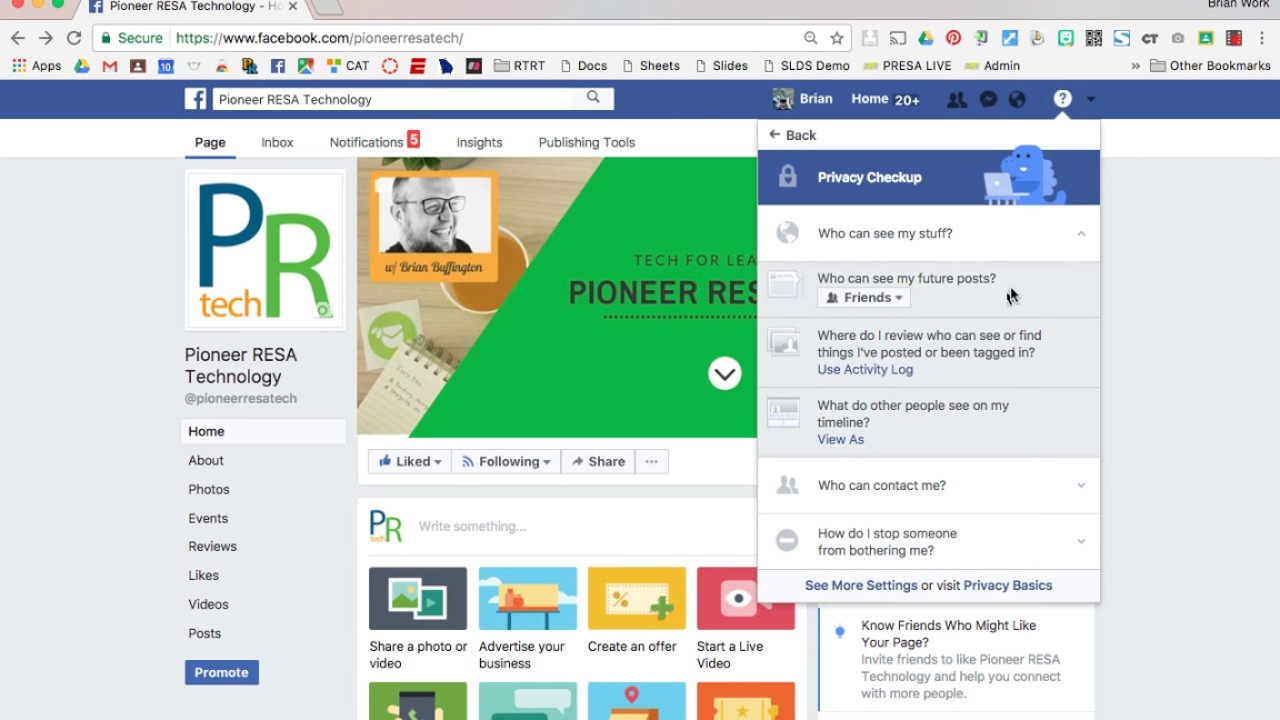This screenshot has width=1280, height=720.
Task: Collapse the Who can see my stuff section
Action: (x=1081, y=233)
